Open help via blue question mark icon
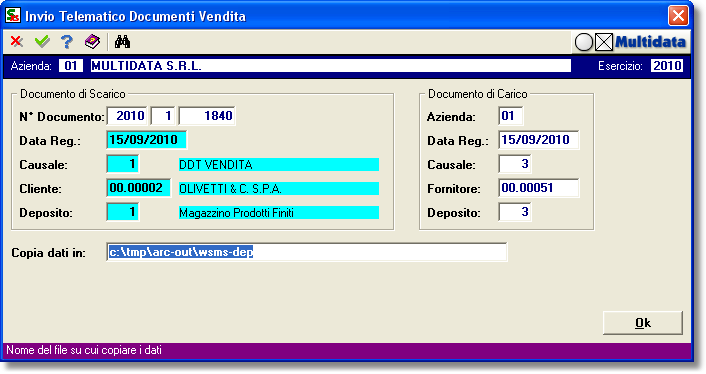706x374 pixels. tap(67, 42)
